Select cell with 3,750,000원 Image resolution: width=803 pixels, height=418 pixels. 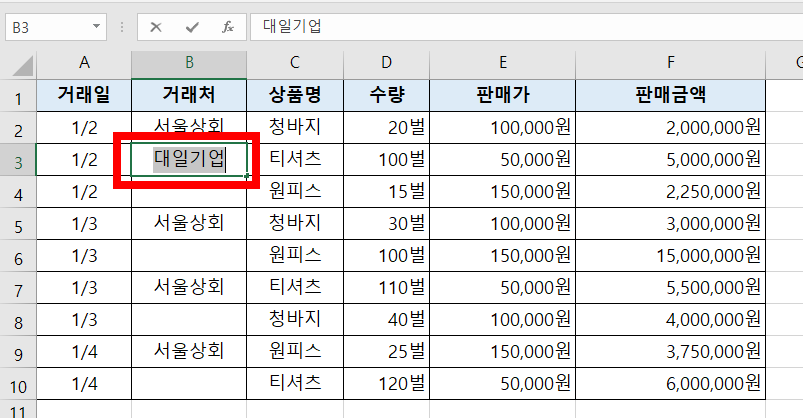click(x=670, y=351)
